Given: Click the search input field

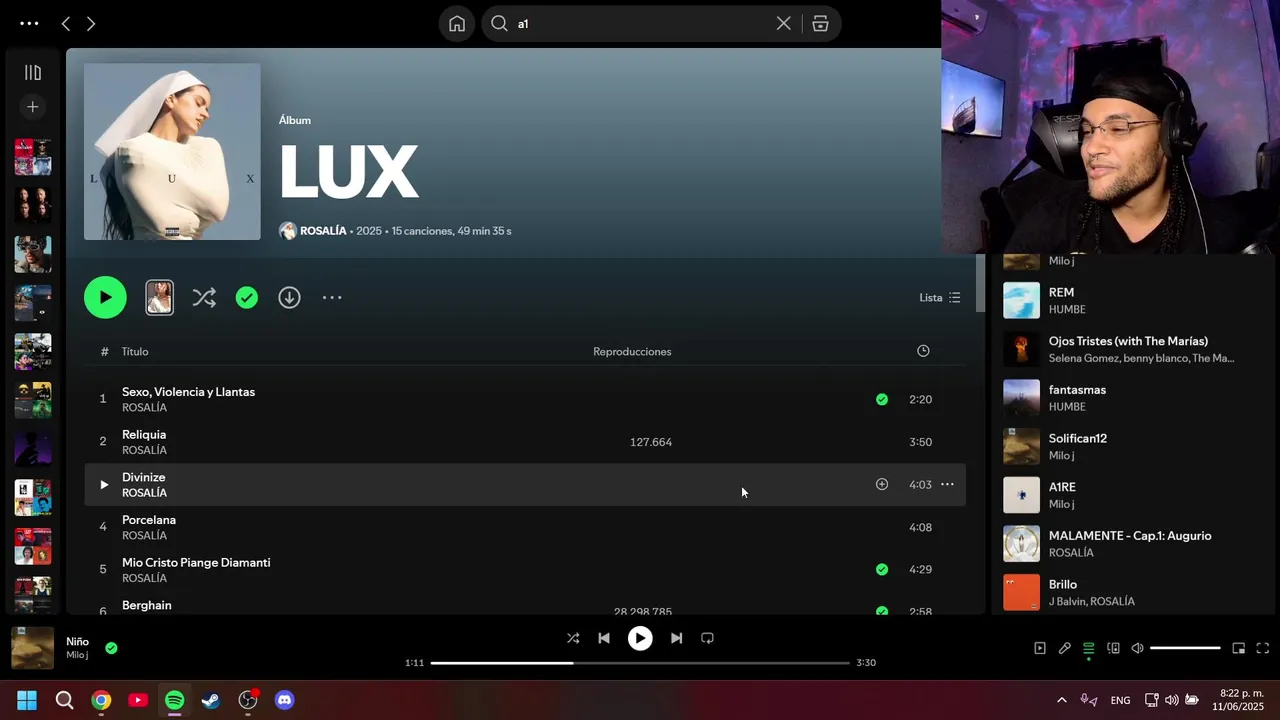Looking at the screenshot, I should click(x=640, y=24).
